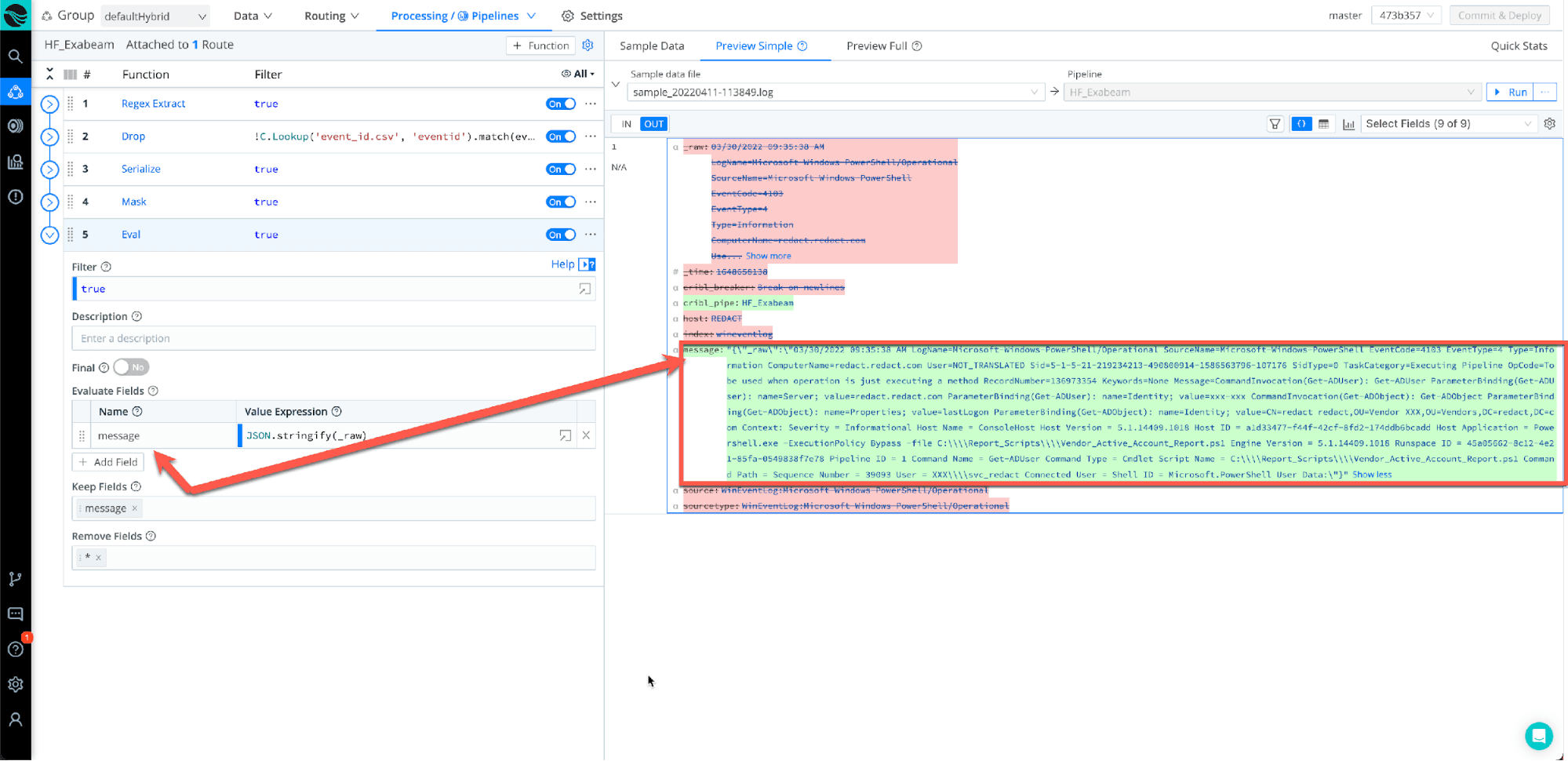The width and height of the screenshot is (1568, 761).
Task: Open the Routing menu
Action: 331,16
